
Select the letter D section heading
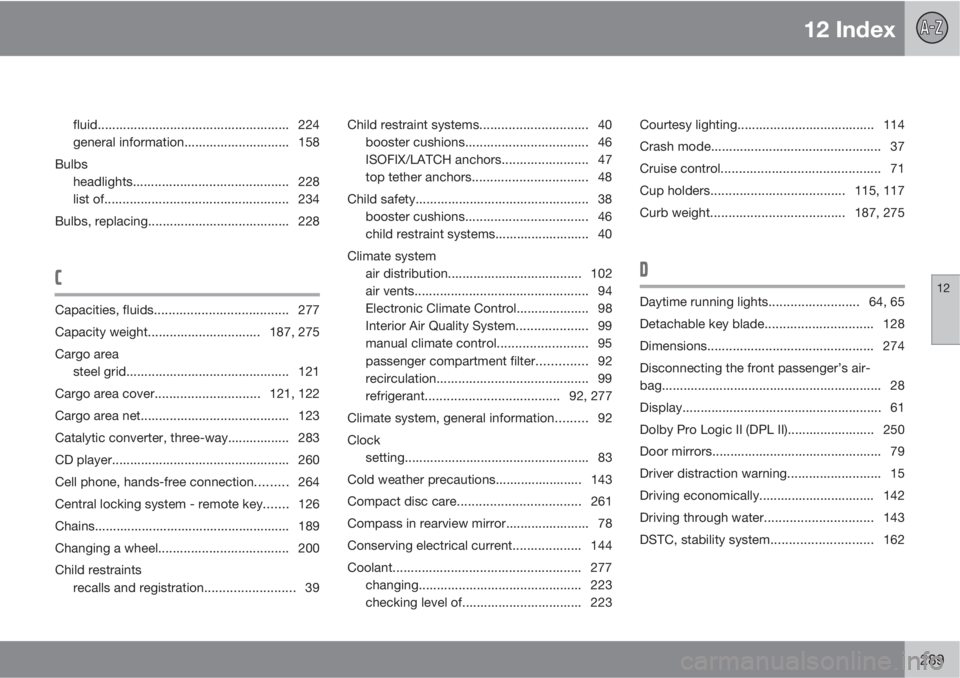tap(644, 269)
